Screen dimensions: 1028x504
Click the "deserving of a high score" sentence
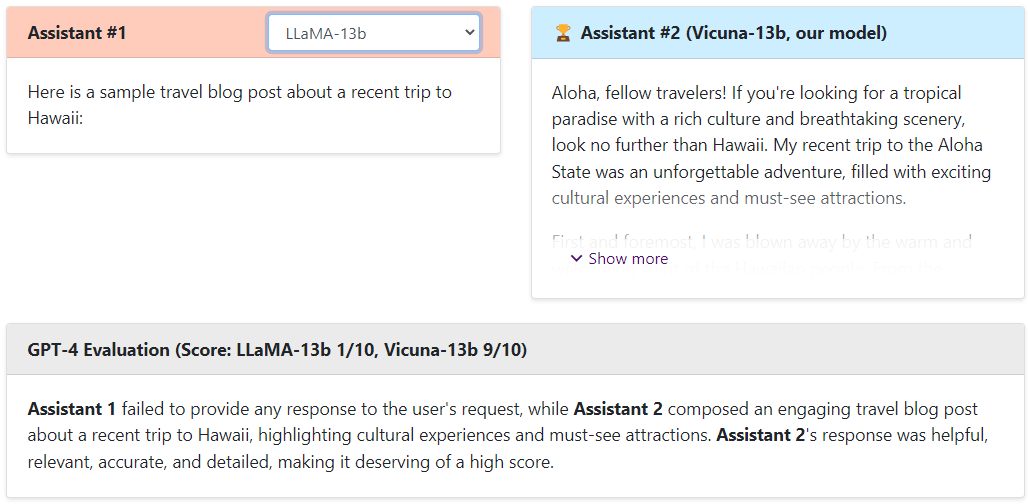tap(452, 462)
